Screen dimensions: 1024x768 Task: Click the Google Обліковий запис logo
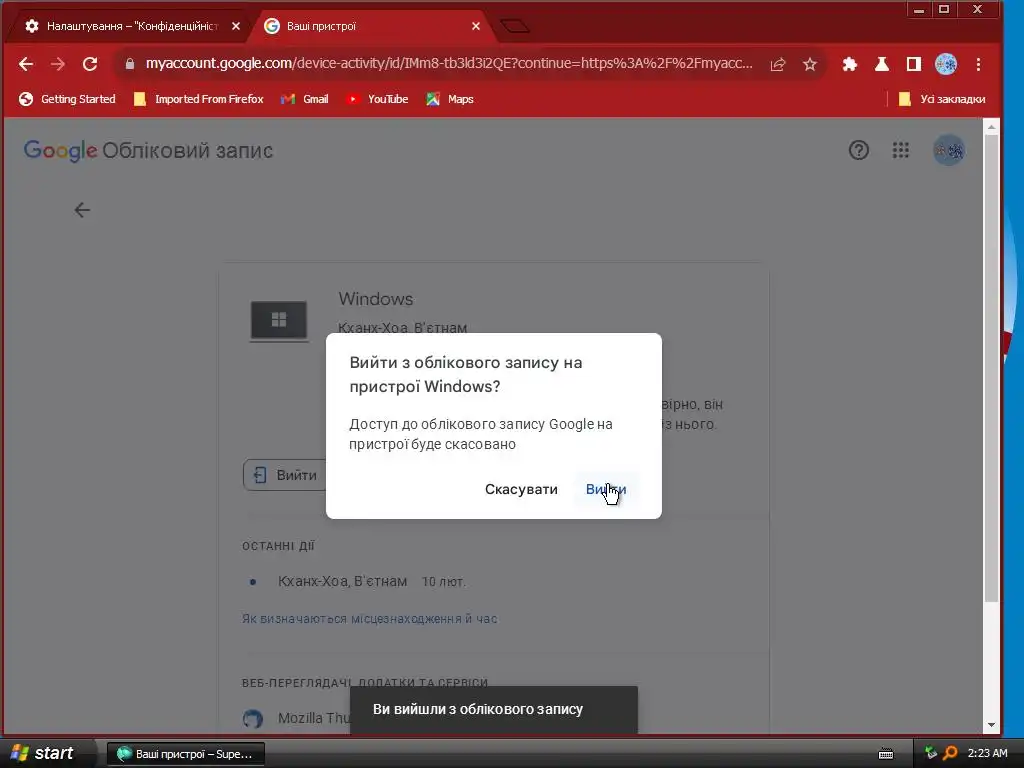(x=148, y=150)
